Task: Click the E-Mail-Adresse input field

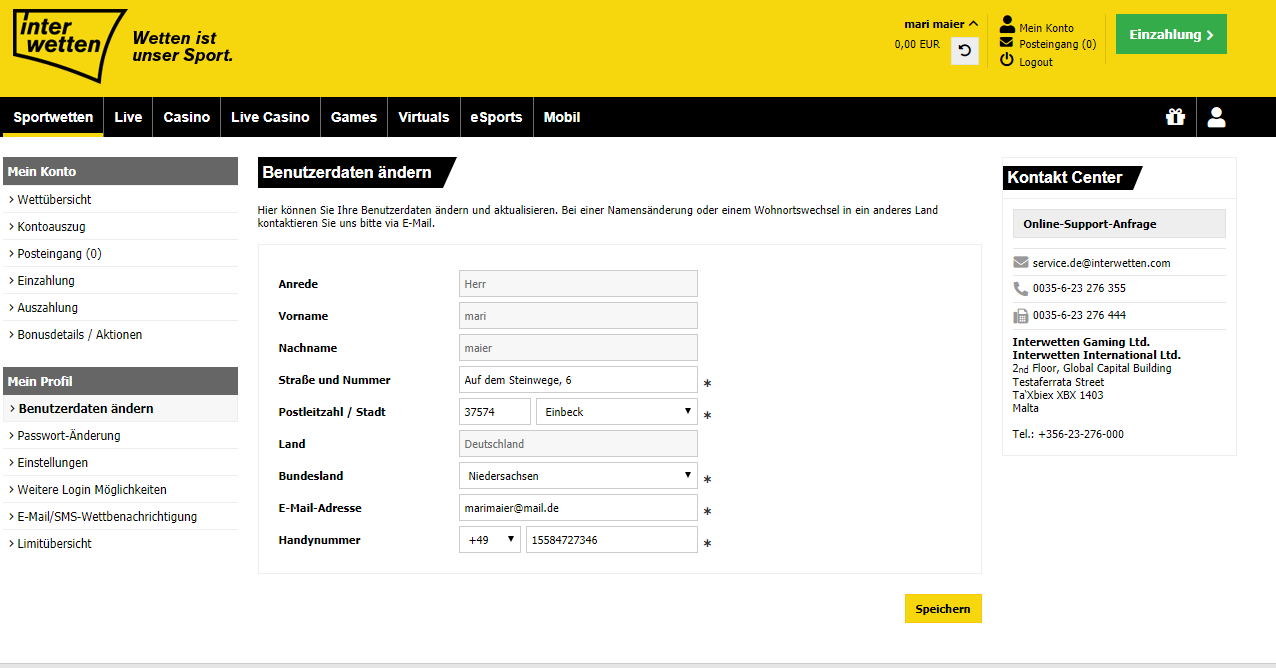Action: coord(578,508)
